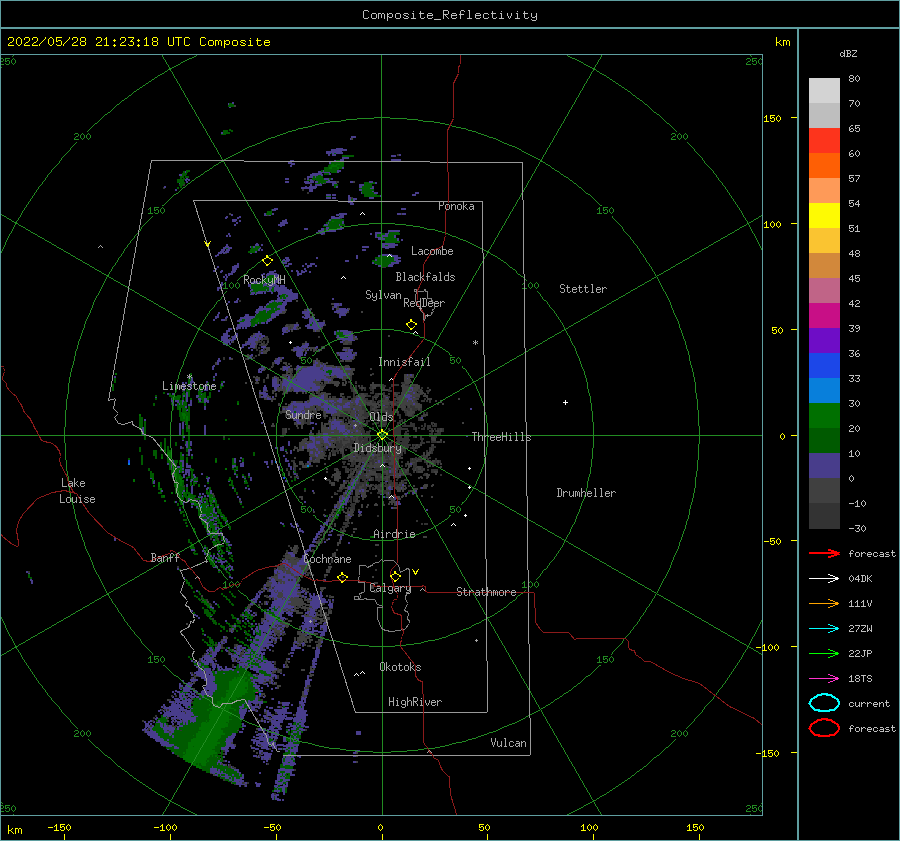The width and height of the screenshot is (900, 841).
Task: Click the dBZ legend heading
Action: pos(848,53)
